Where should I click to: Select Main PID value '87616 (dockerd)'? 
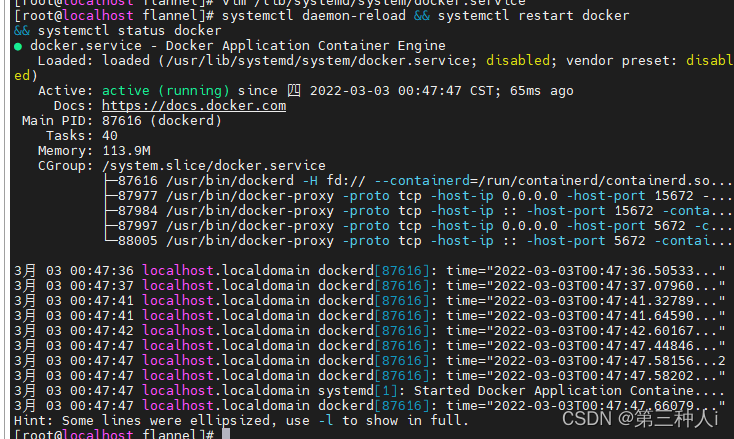point(162,121)
